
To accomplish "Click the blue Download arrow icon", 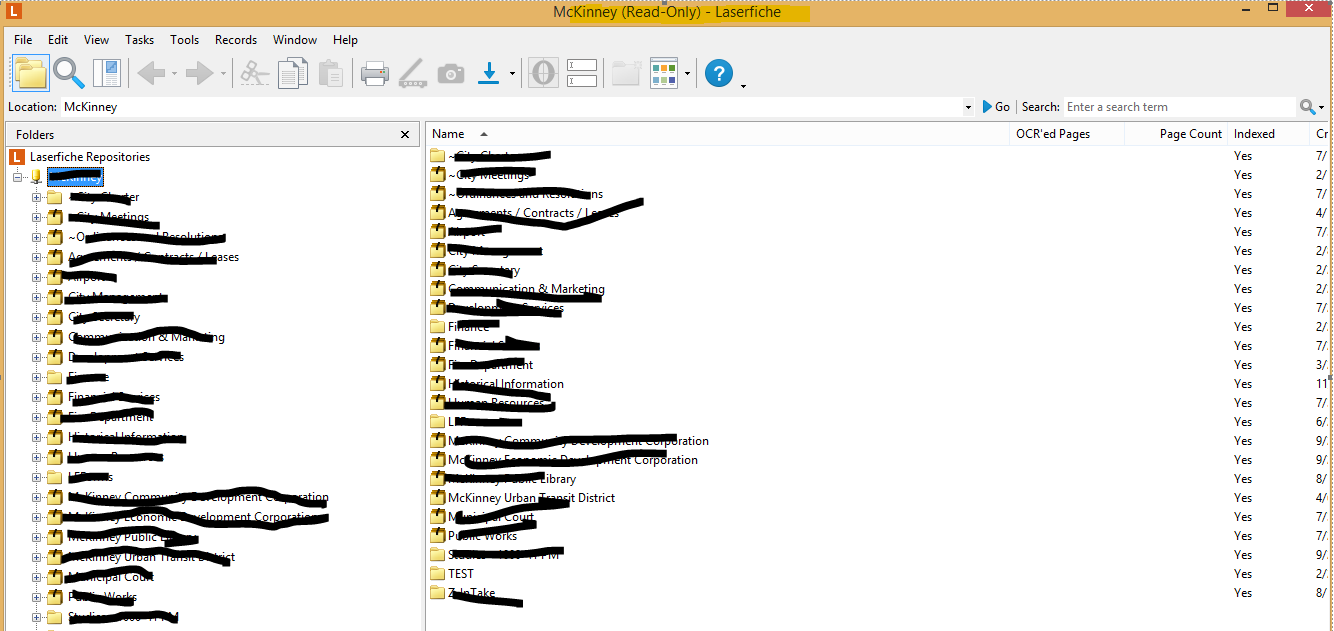I will tap(488, 73).
